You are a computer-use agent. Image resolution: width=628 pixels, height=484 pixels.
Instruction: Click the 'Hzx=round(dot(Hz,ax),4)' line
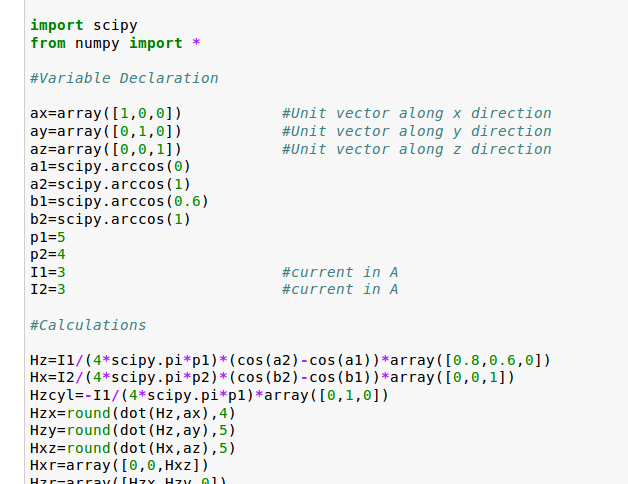coord(133,413)
